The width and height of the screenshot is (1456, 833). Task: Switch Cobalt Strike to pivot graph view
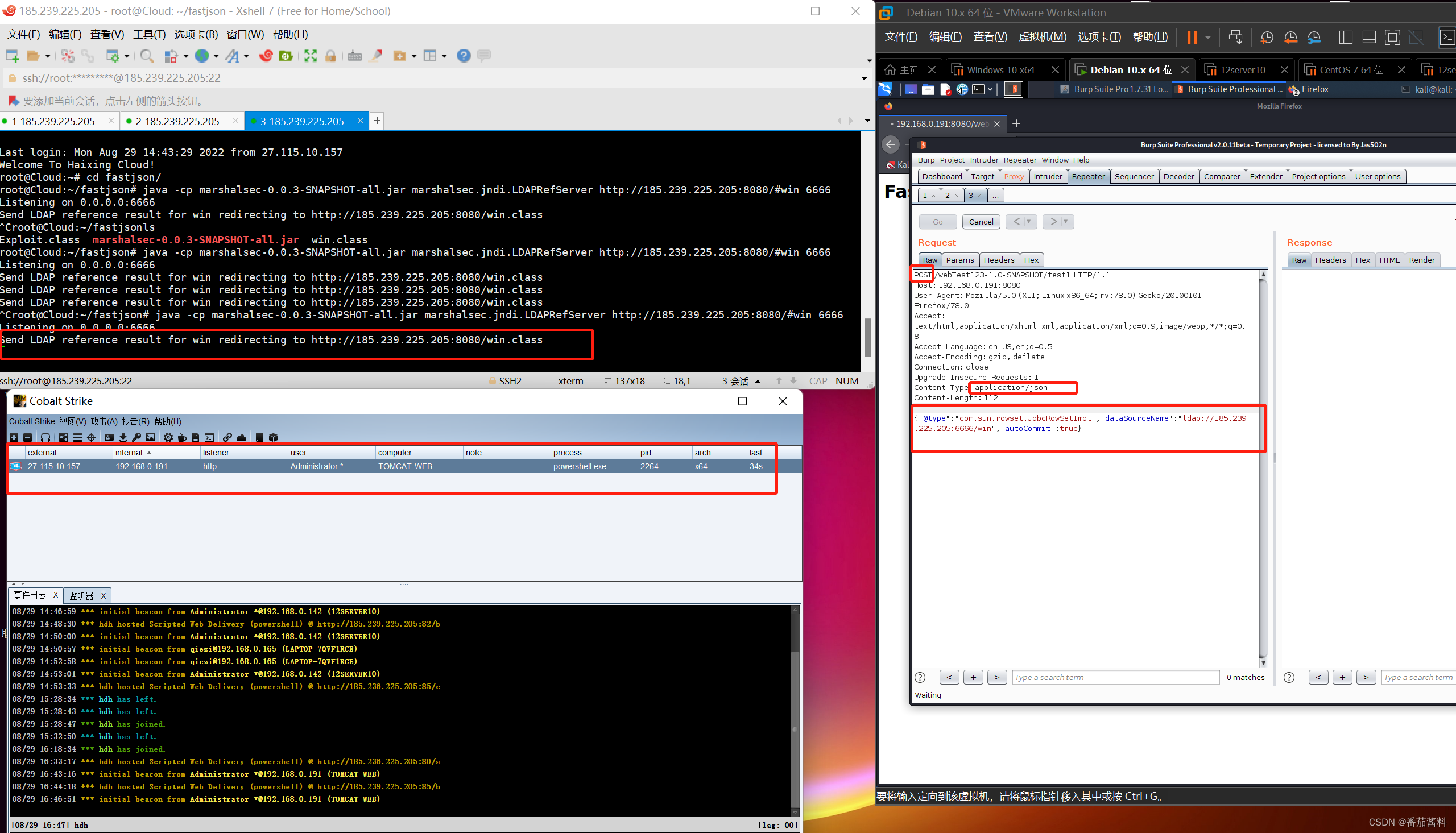[64, 437]
